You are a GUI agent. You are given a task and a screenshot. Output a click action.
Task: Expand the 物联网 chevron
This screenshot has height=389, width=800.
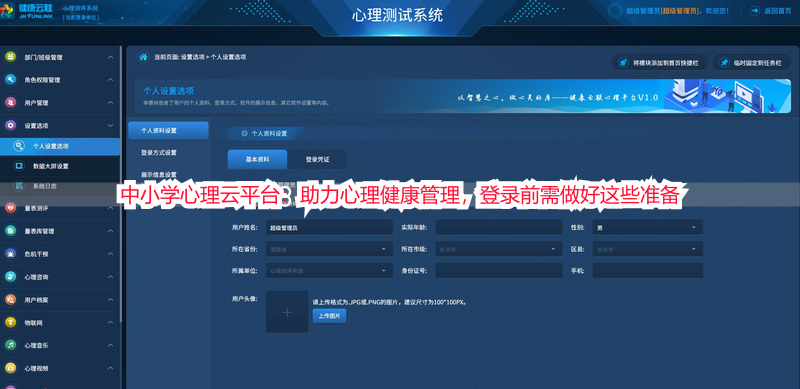click(110, 323)
